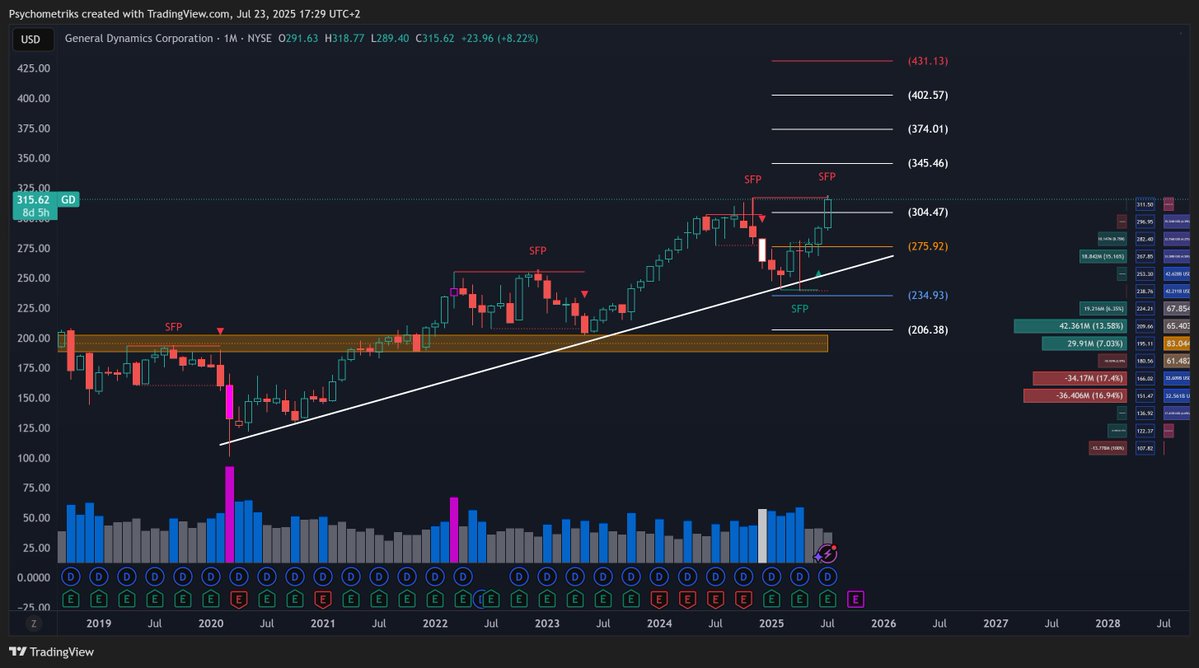Click the 2026 label on the time axis
1199x668 pixels.
pos(883,624)
